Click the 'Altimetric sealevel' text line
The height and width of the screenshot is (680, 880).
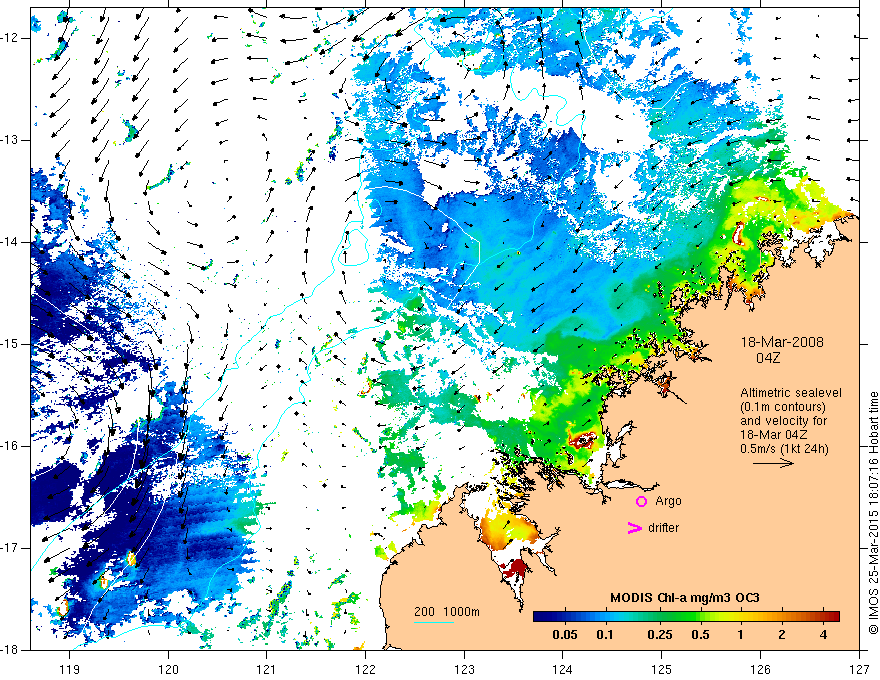[791, 393]
